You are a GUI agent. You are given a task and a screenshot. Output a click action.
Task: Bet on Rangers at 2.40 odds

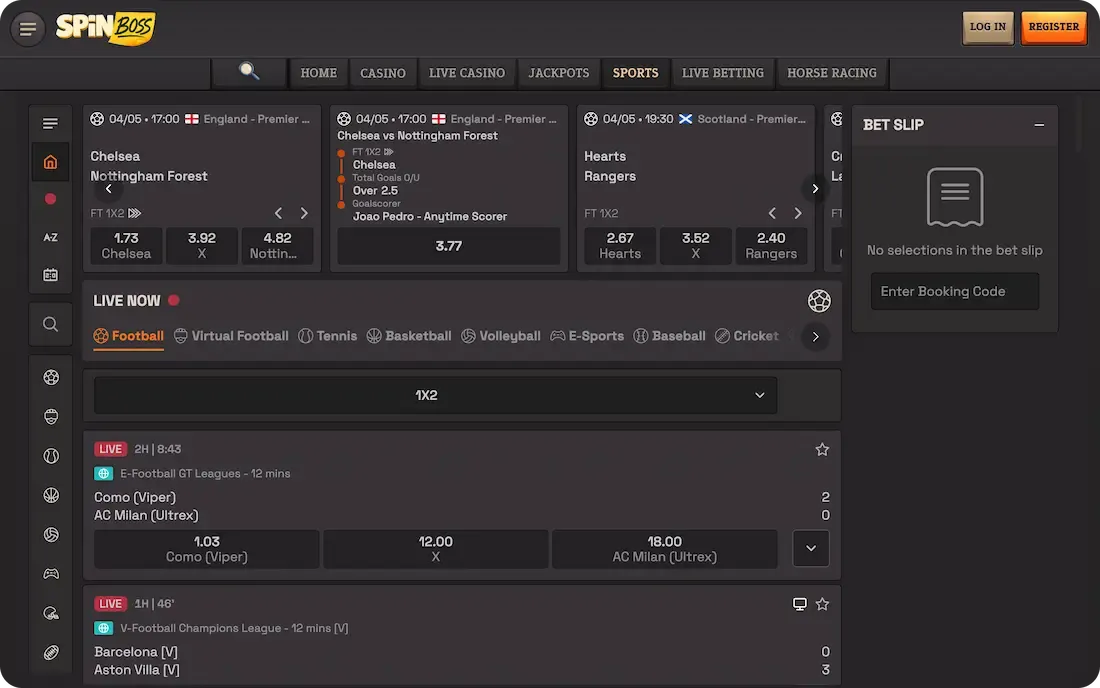click(771, 245)
